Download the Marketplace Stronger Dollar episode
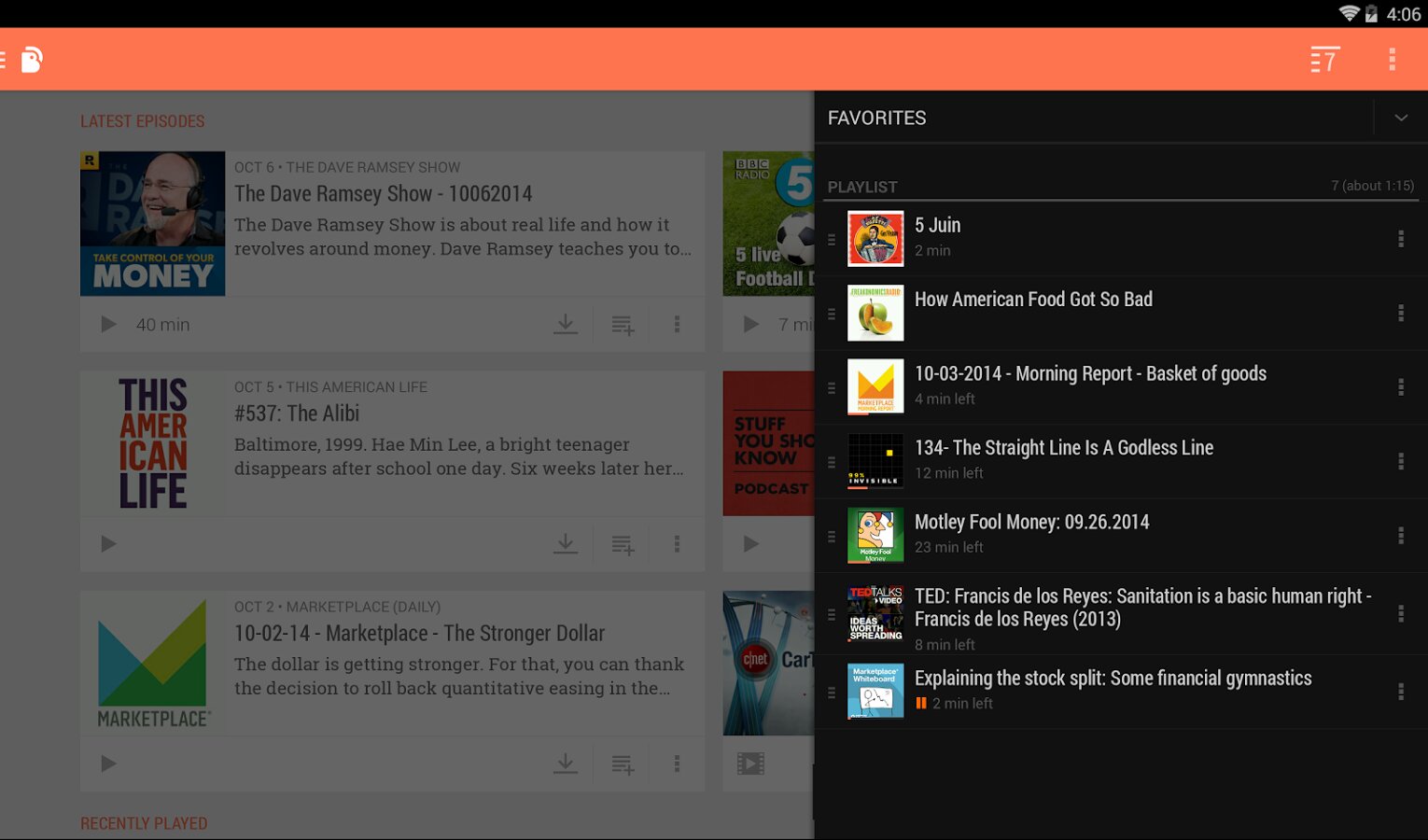This screenshot has width=1428, height=840. click(x=566, y=763)
